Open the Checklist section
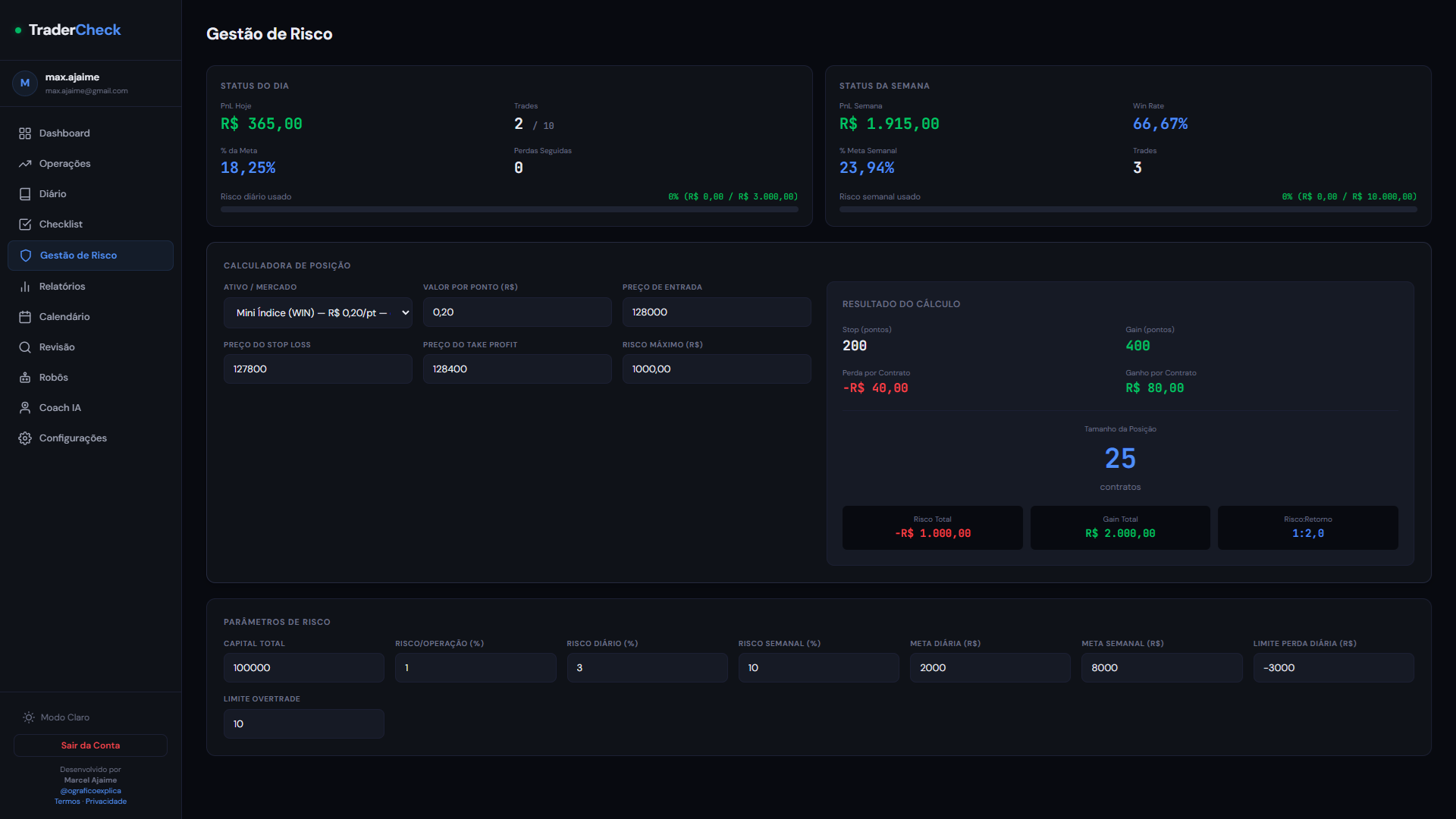The image size is (1456, 819). click(x=61, y=224)
